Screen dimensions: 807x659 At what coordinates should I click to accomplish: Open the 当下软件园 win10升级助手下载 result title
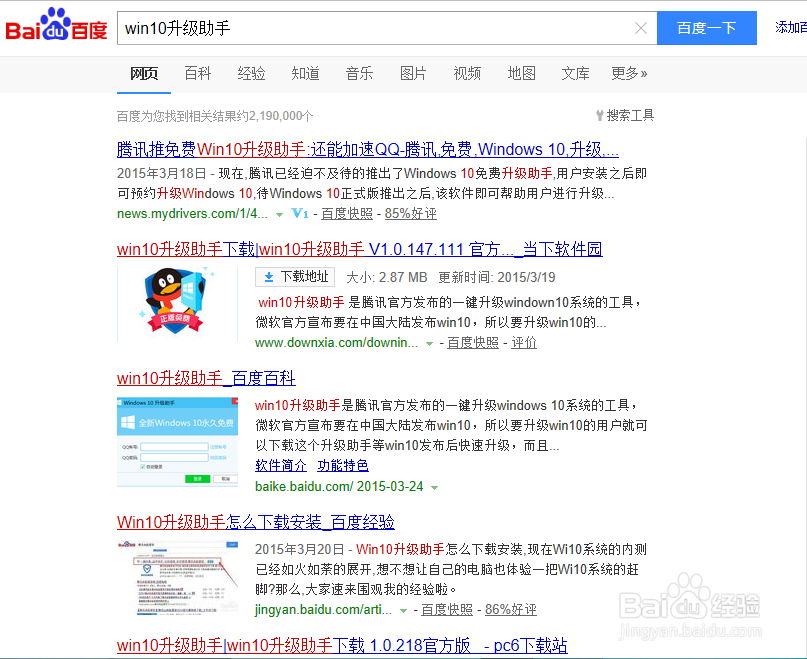coord(359,249)
